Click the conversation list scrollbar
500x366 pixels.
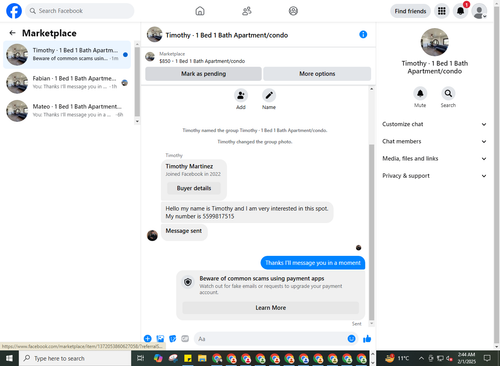click(137, 82)
